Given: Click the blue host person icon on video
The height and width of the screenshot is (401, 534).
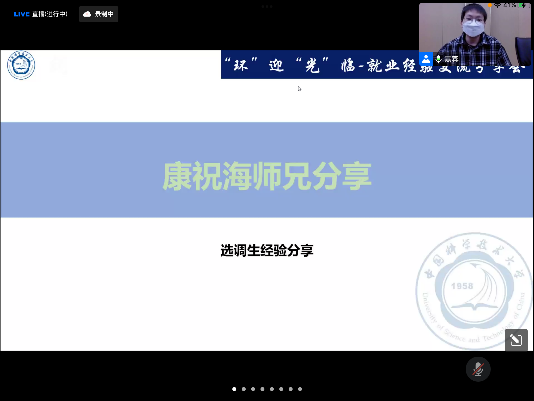Looking at the screenshot, I should [426, 59].
